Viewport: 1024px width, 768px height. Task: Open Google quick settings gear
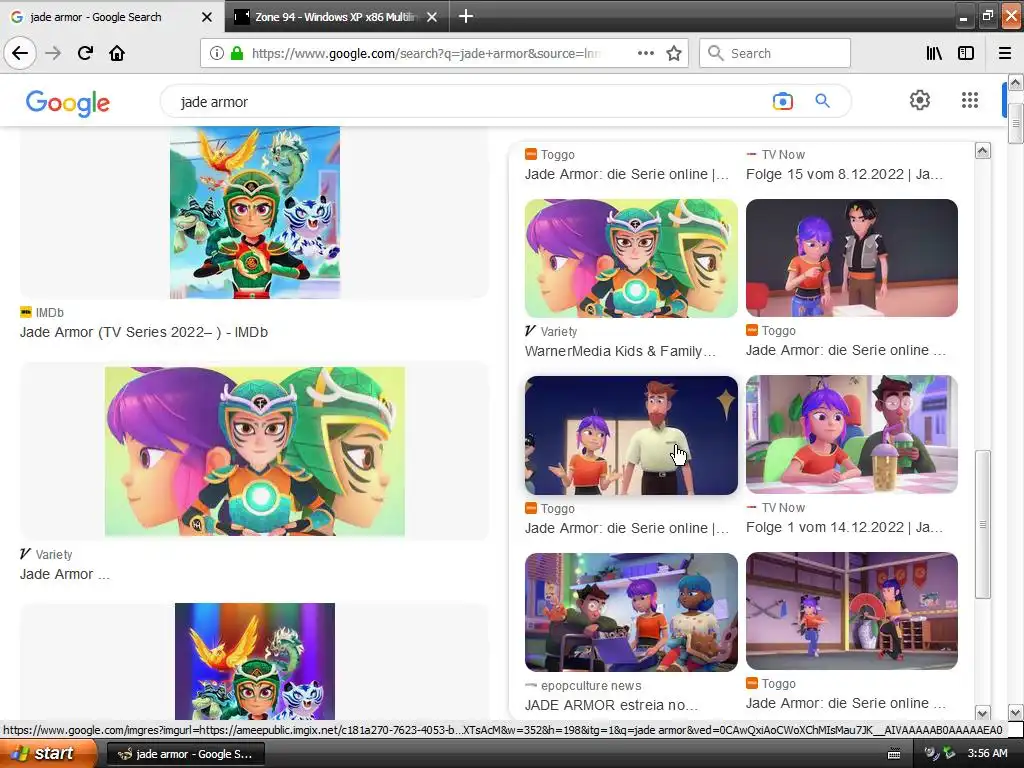pyautogui.click(x=920, y=100)
